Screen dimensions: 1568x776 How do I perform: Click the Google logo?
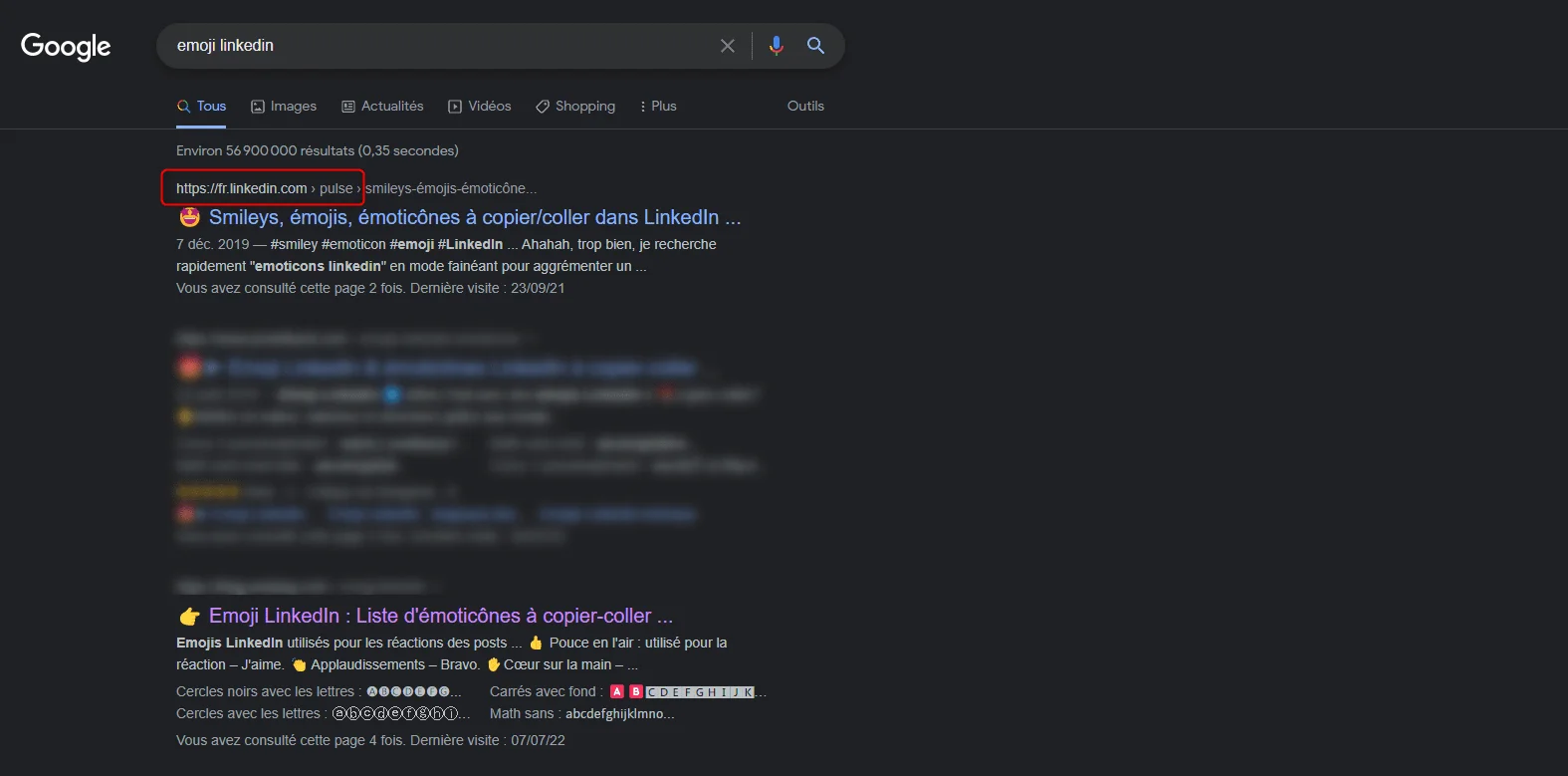click(x=66, y=46)
